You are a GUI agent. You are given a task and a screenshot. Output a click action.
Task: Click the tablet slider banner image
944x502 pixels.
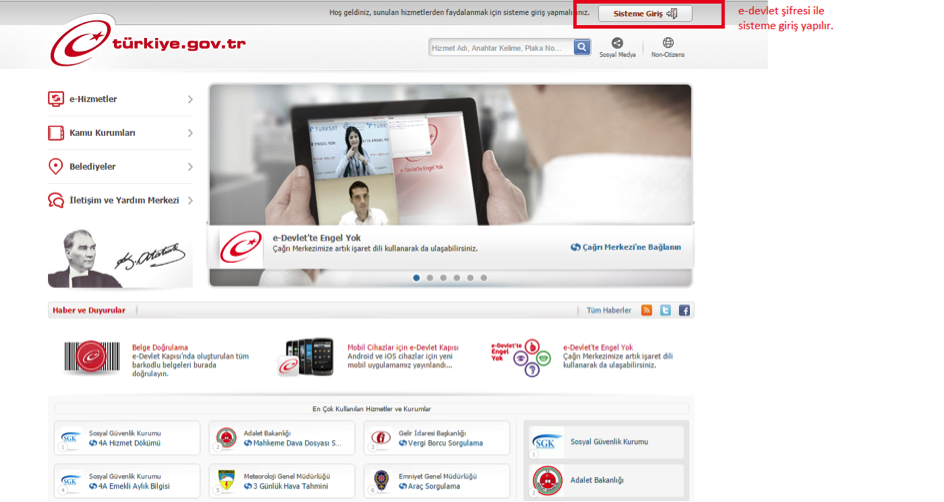coord(450,155)
